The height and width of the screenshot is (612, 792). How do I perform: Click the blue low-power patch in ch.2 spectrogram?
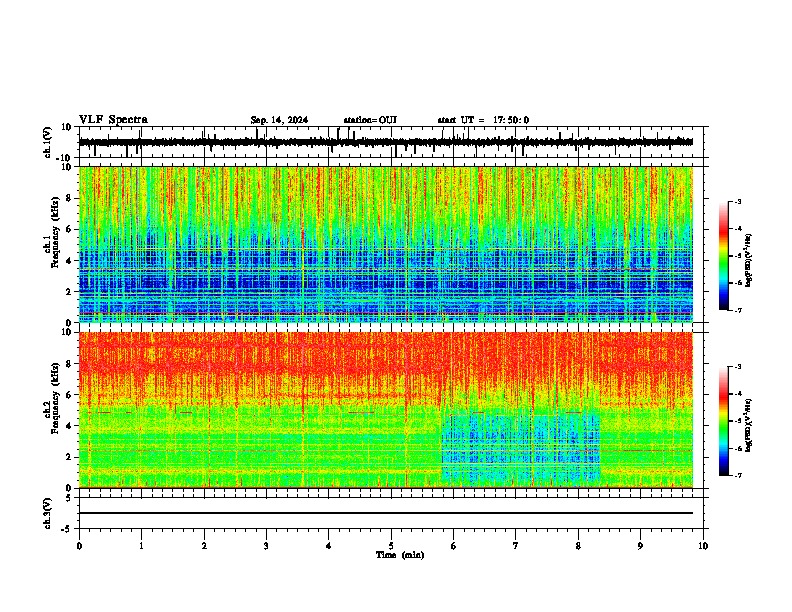pyautogui.click(x=520, y=448)
